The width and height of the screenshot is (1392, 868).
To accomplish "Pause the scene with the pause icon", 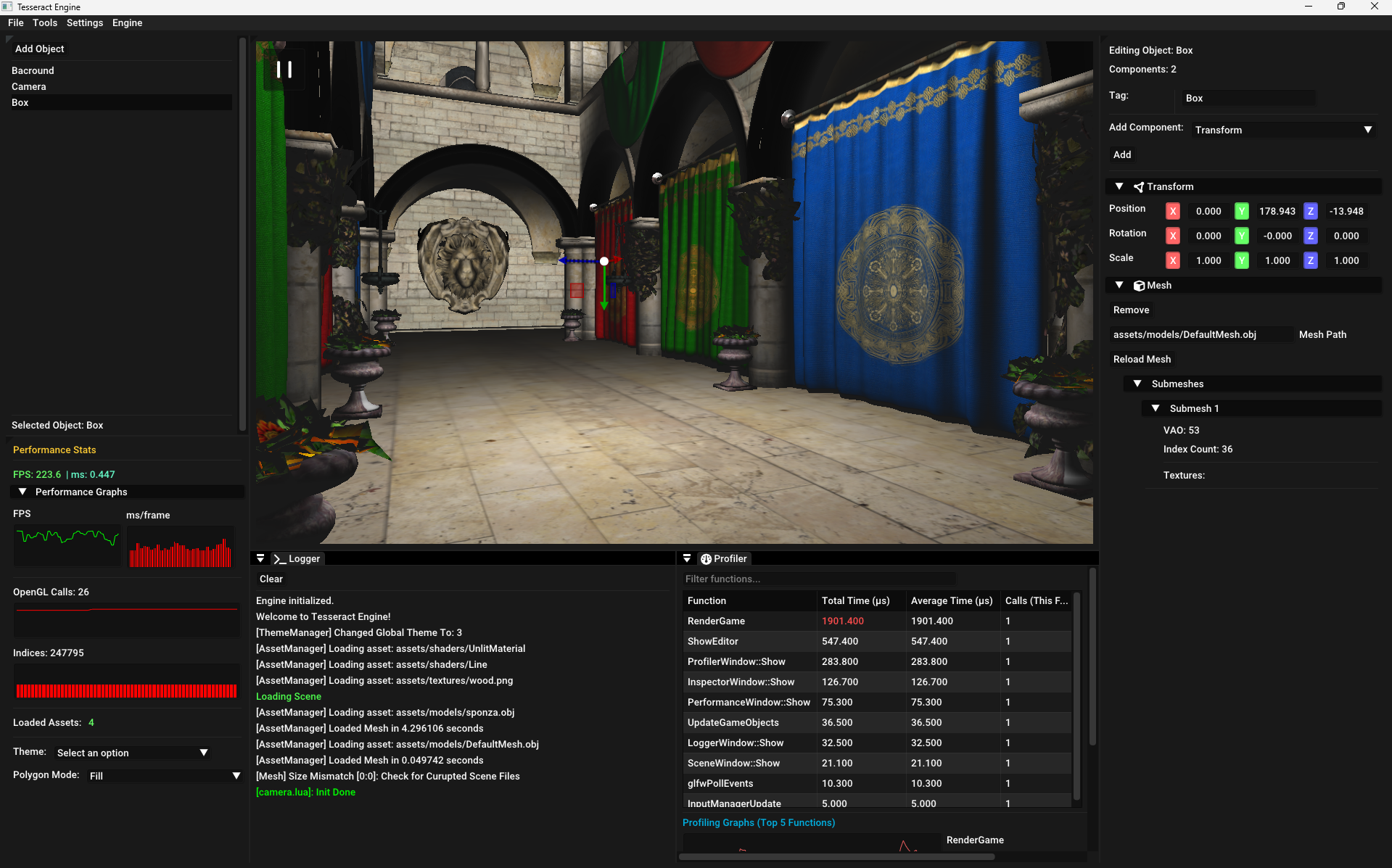I will [x=284, y=70].
